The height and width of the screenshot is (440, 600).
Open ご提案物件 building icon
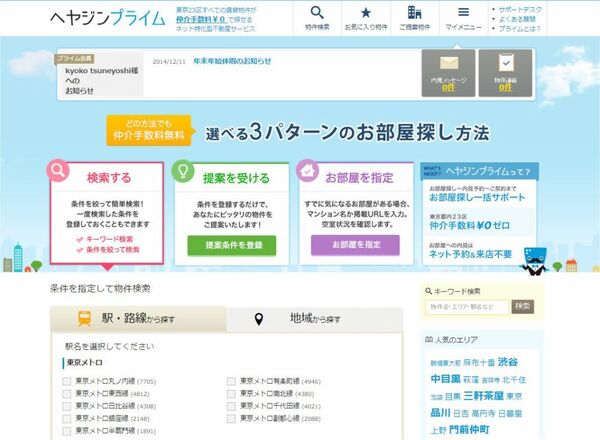click(x=414, y=13)
